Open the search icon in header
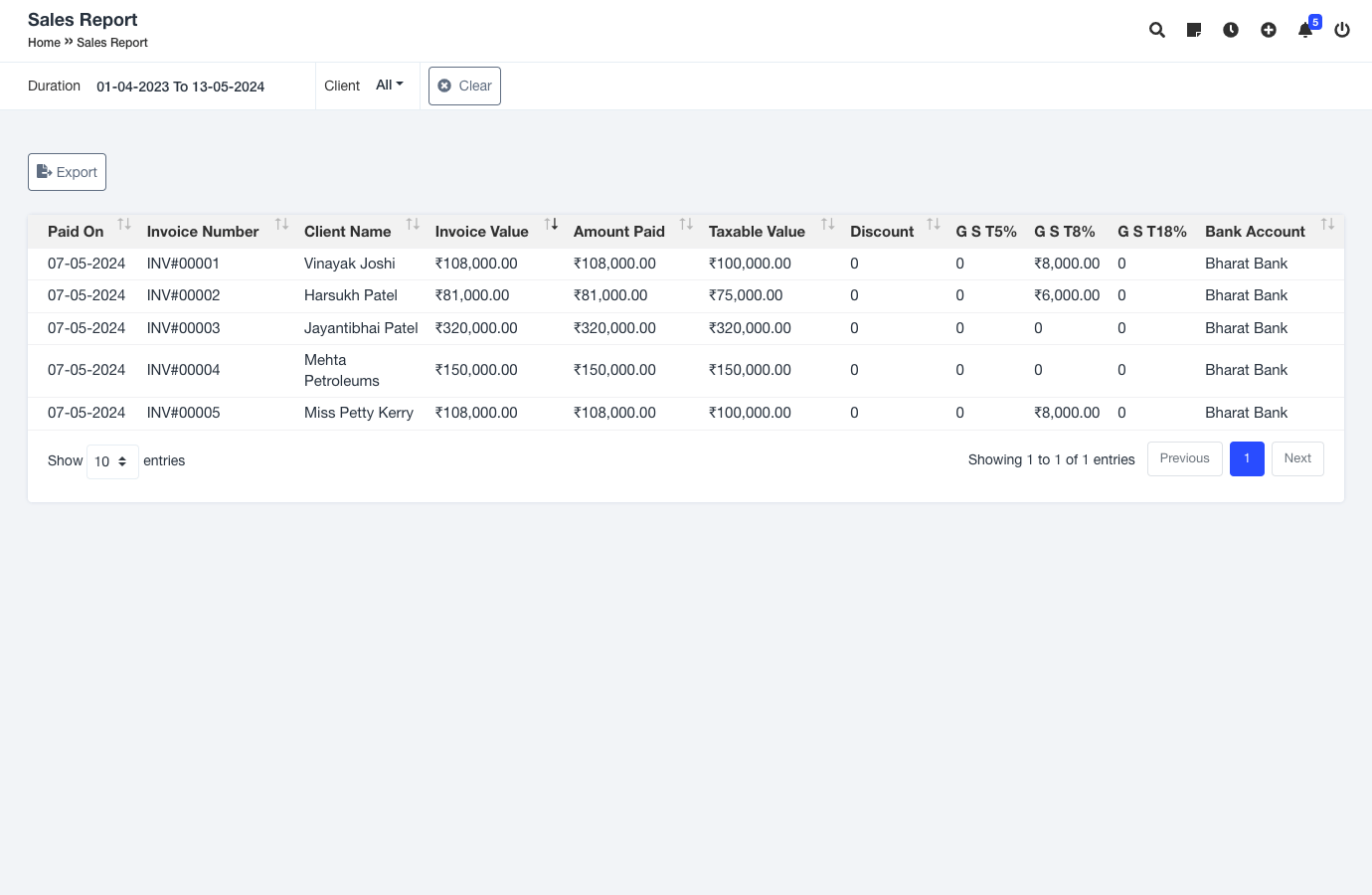Viewport: 1372px width, 895px height. click(x=1156, y=30)
